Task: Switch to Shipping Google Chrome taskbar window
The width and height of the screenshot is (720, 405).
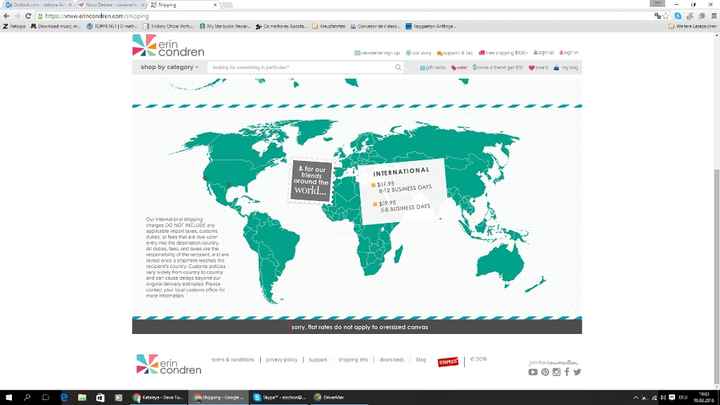Action: pyautogui.click(x=219, y=398)
